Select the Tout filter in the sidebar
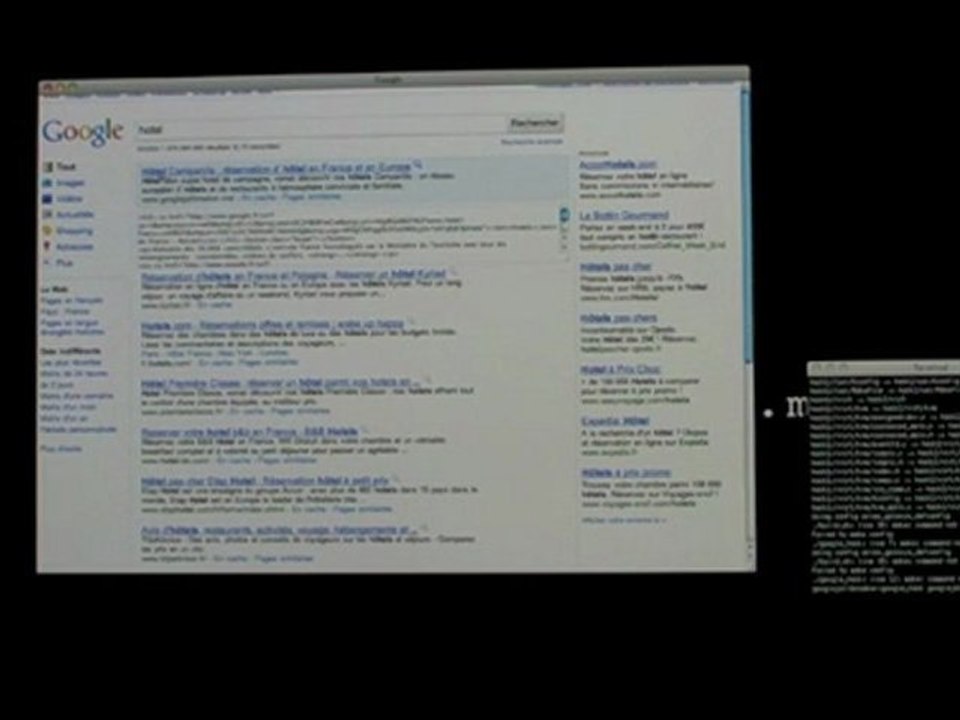Image resolution: width=960 pixels, height=720 pixels. click(x=59, y=167)
